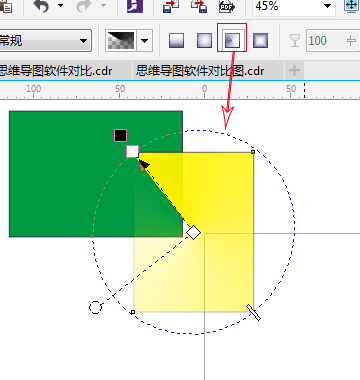Click the full-screen preview icon
This screenshot has width=360, height=380.
point(352,6)
